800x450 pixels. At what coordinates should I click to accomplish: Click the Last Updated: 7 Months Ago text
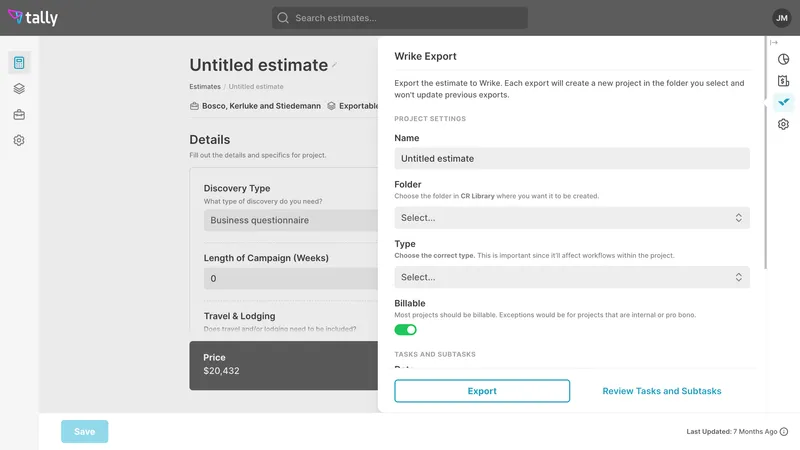coord(732,432)
